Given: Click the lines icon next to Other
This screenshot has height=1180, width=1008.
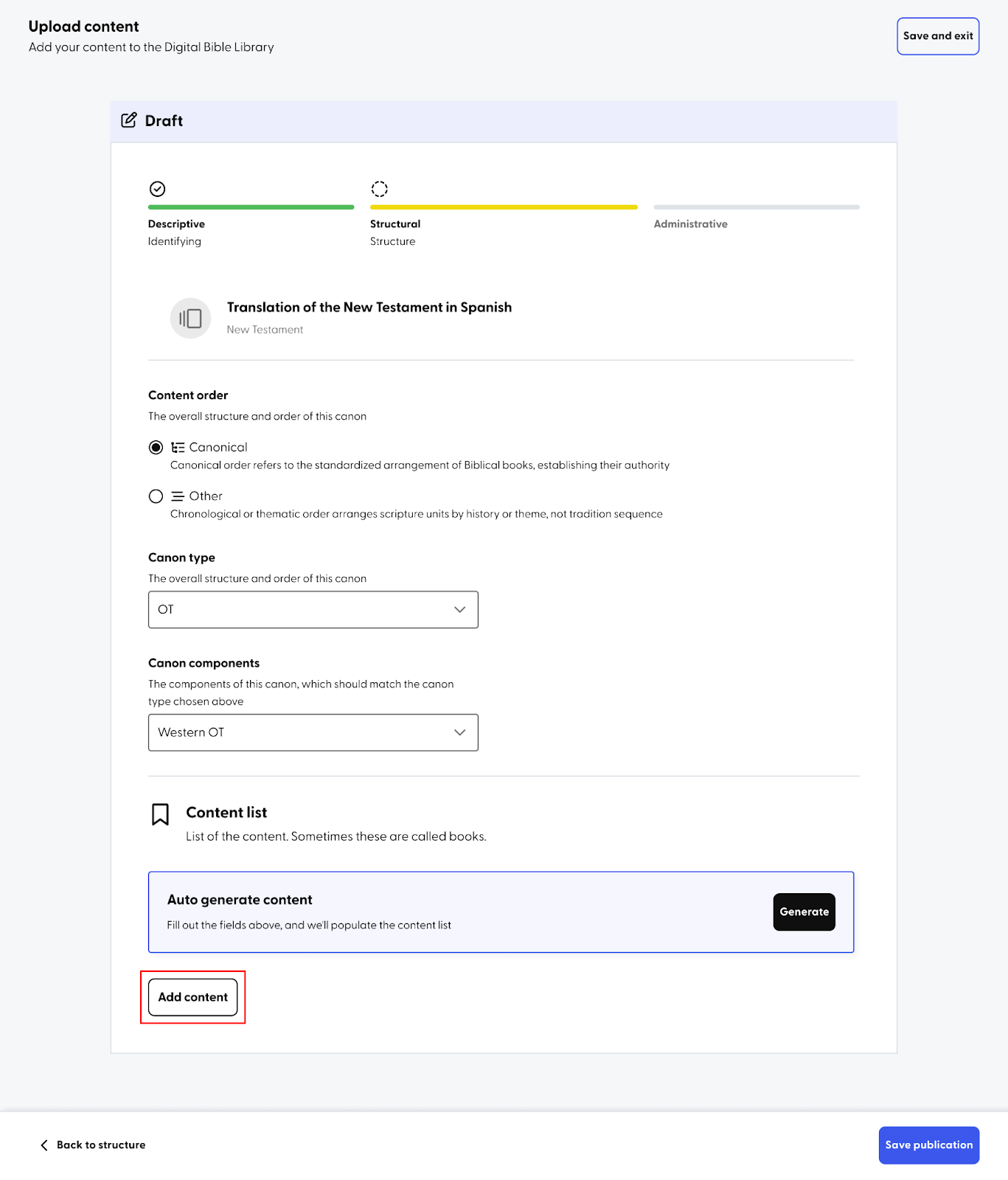Looking at the screenshot, I should (x=178, y=496).
